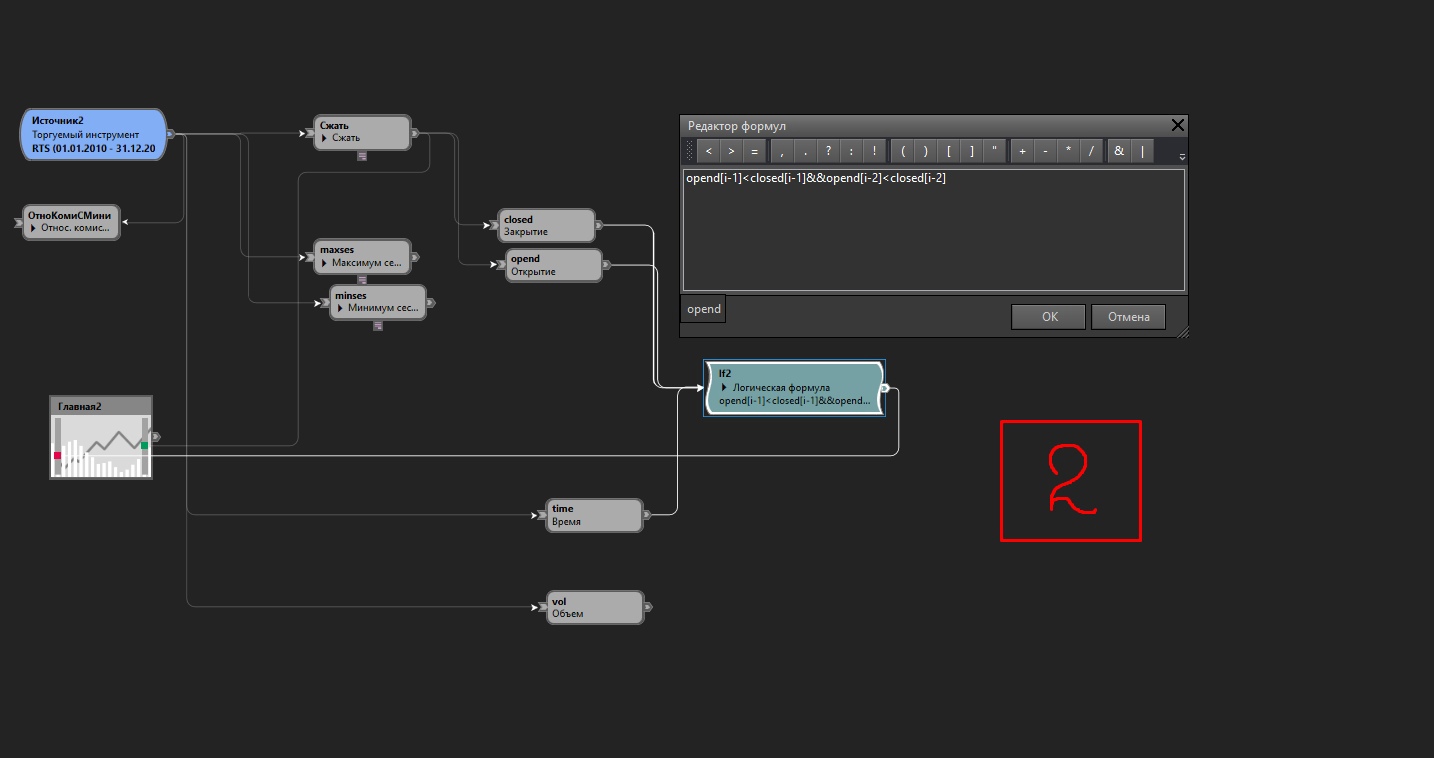Expand the Относ. комис... disclosure triangle

tap(35, 228)
